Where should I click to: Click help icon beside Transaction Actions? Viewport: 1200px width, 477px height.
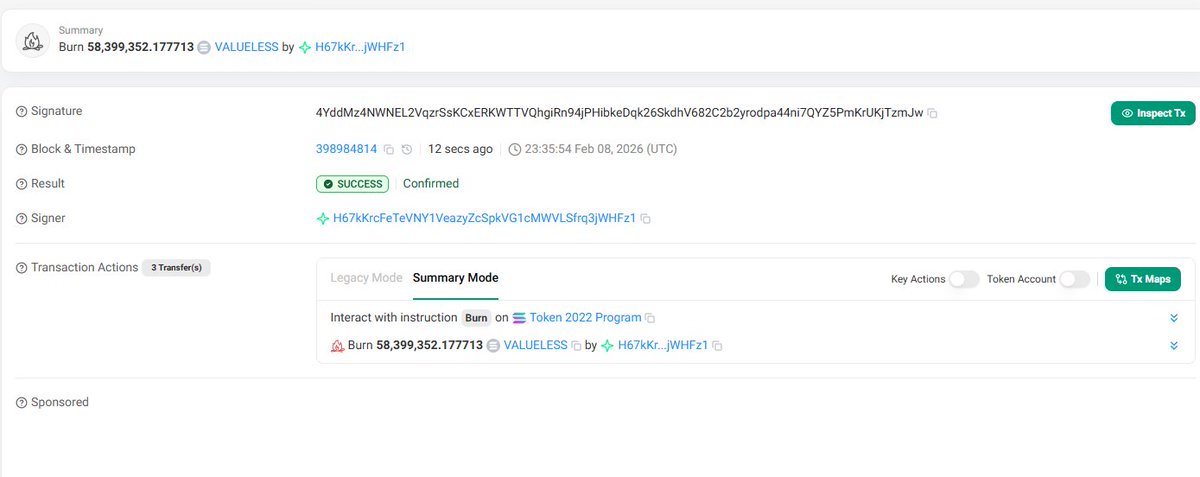pos(21,268)
